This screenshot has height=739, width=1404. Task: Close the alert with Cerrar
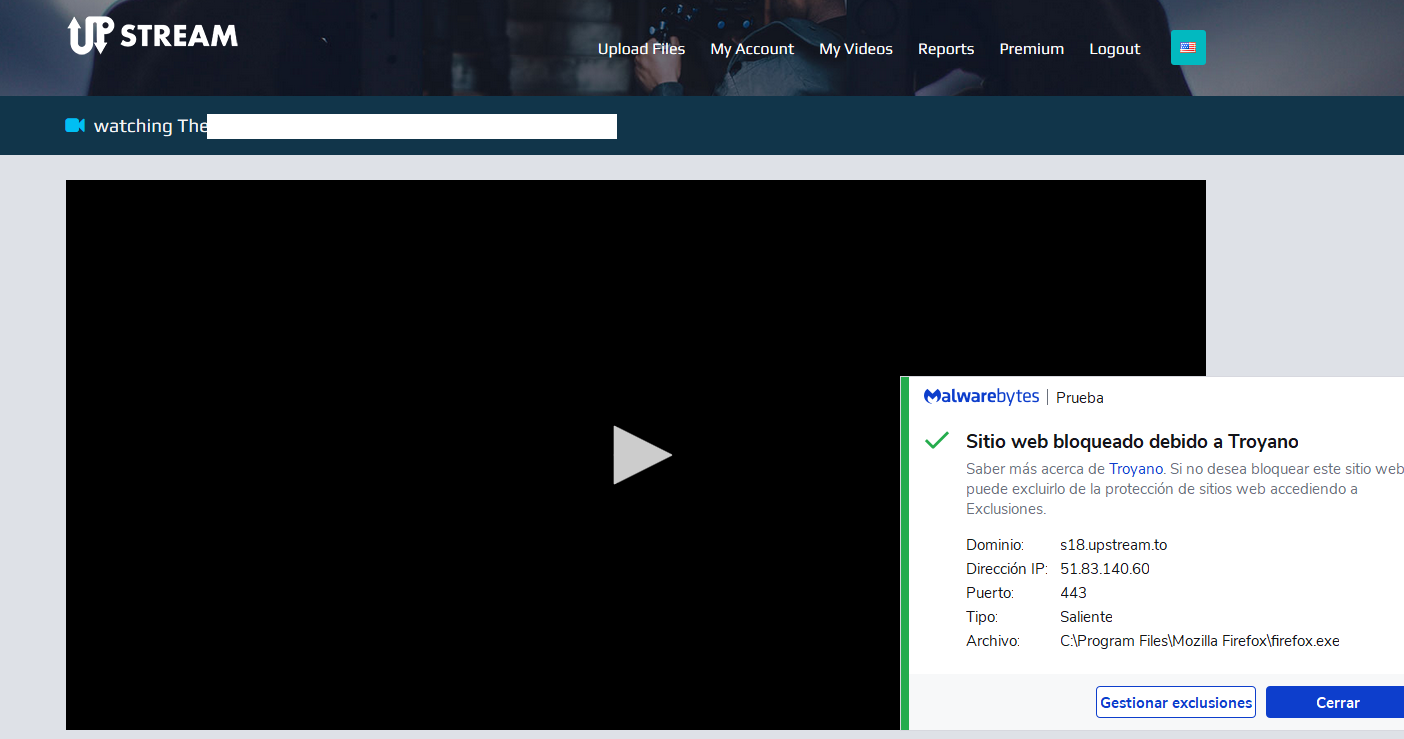coord(1336,702)
